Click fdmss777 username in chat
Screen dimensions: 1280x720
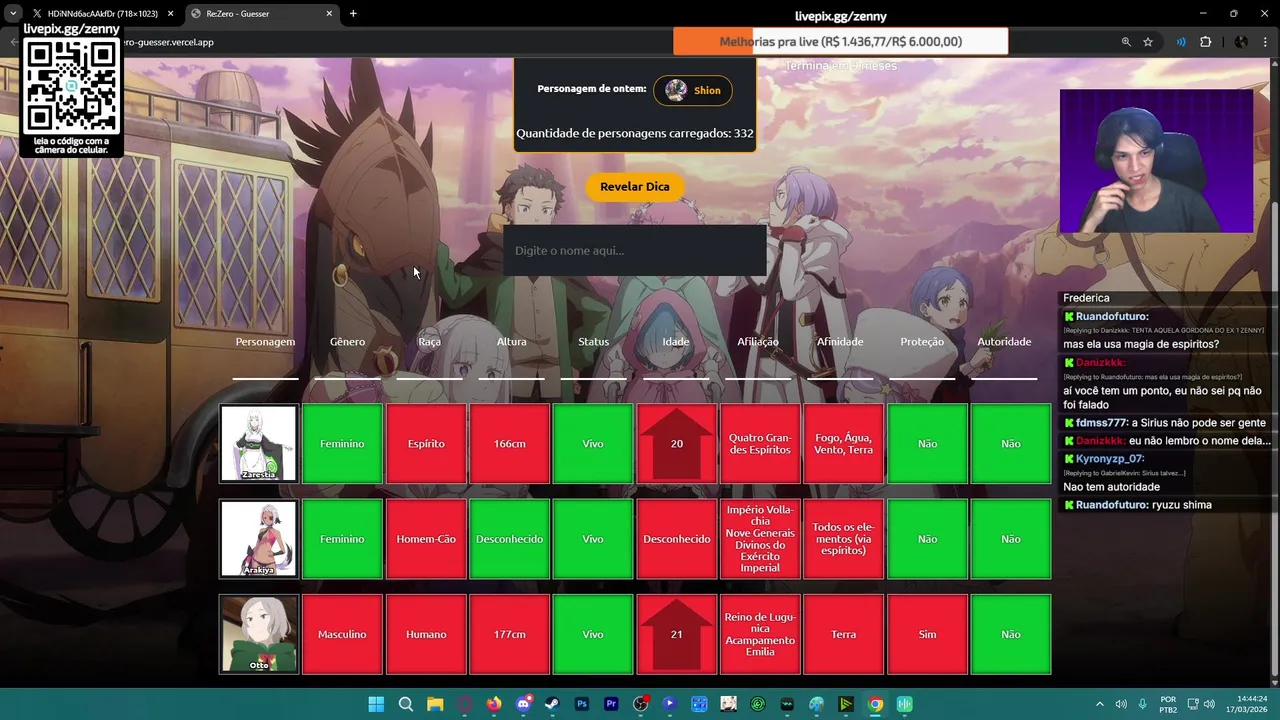tap(1101, 423)
